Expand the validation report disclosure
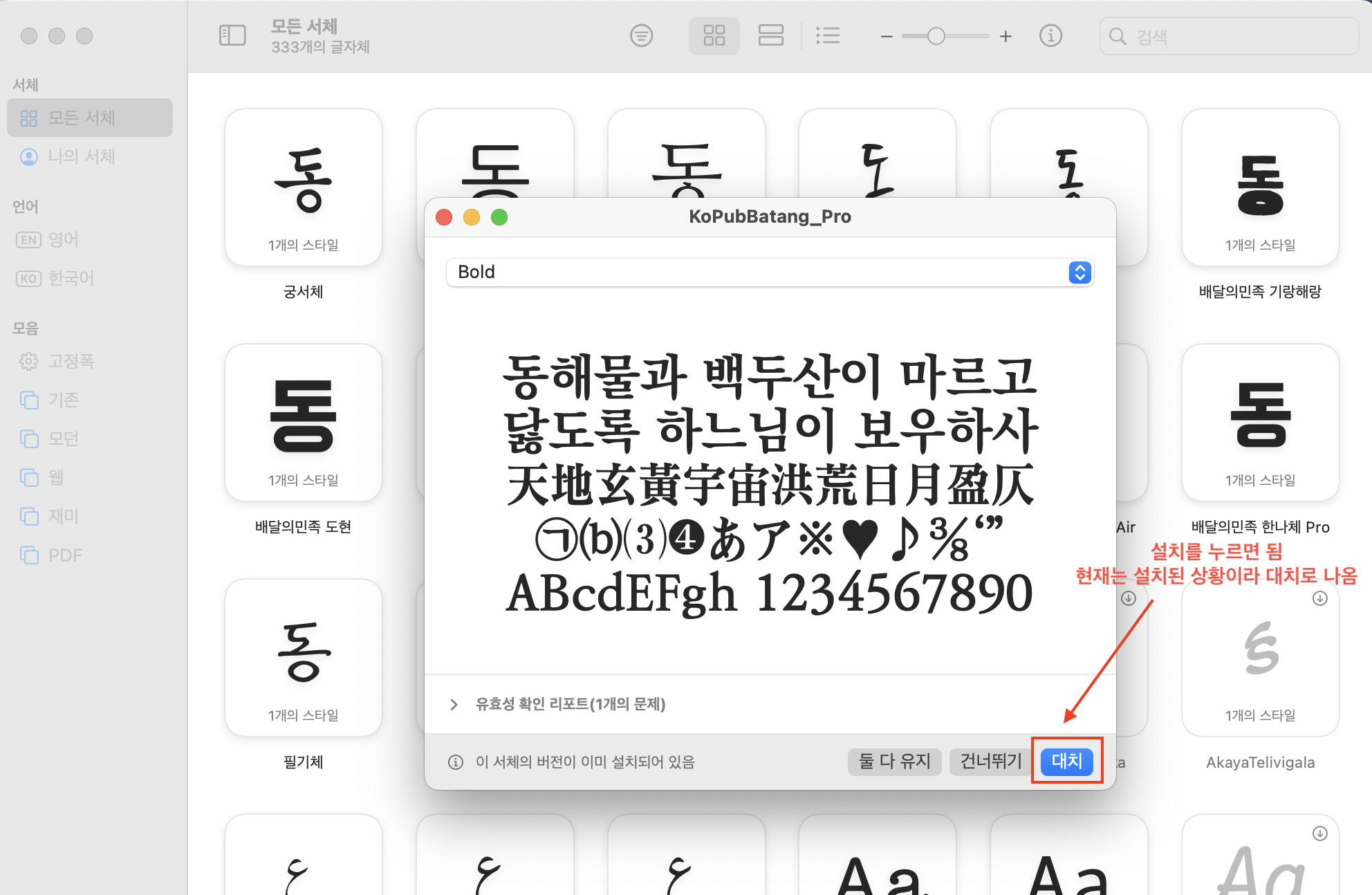Screen dimensions: 1372x895 click(x=454, y=704)
